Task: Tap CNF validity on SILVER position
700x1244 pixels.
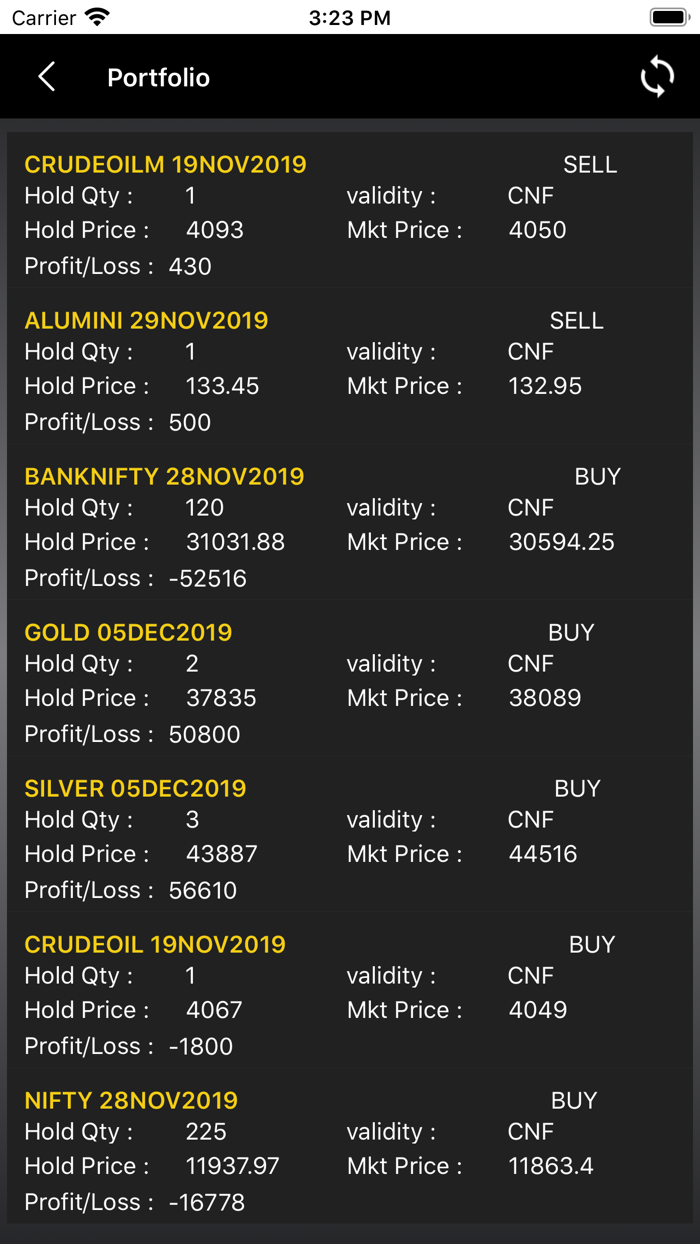Action: (x=530, y=820)
